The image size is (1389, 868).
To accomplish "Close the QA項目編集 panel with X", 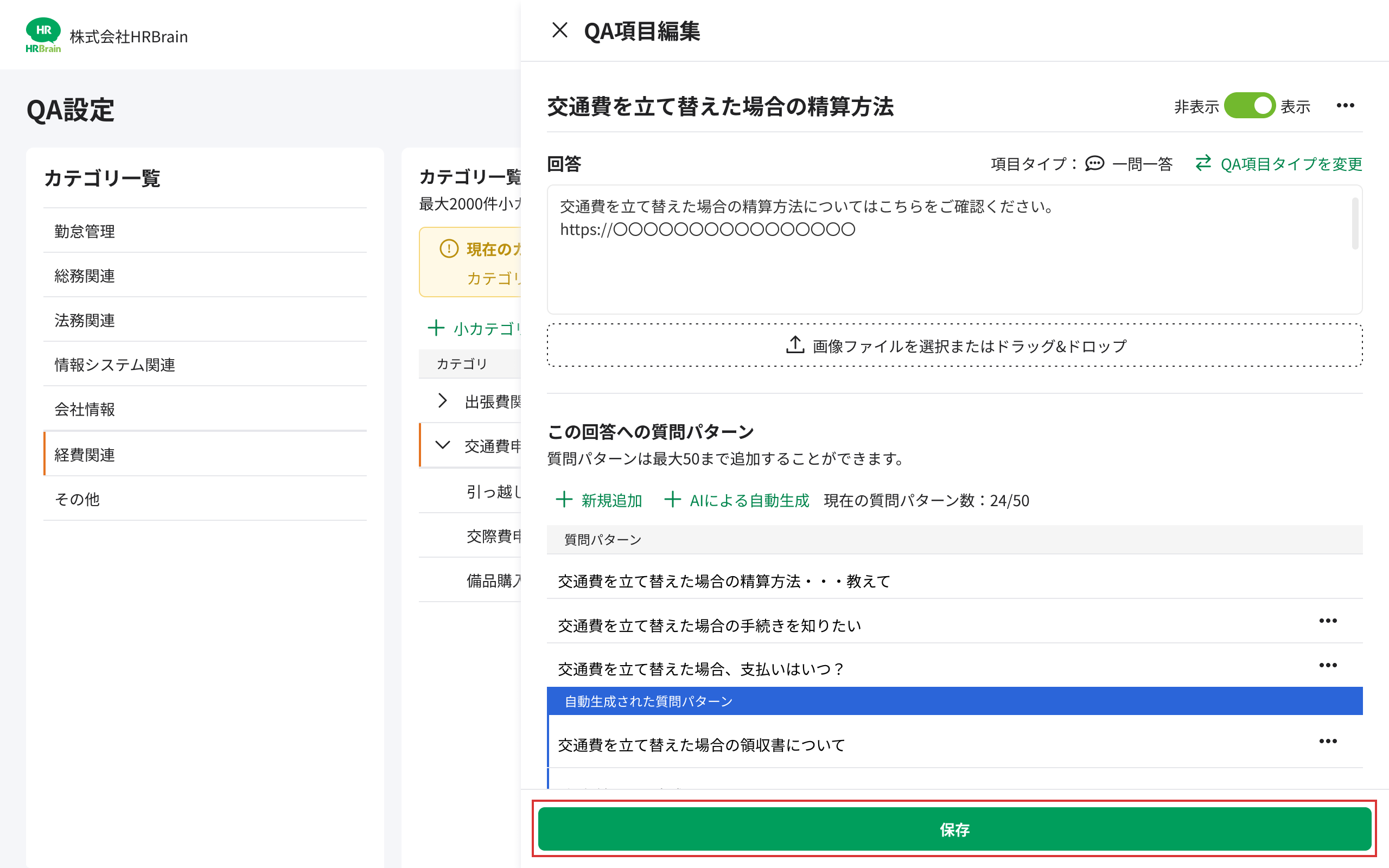I will point(559,30).
